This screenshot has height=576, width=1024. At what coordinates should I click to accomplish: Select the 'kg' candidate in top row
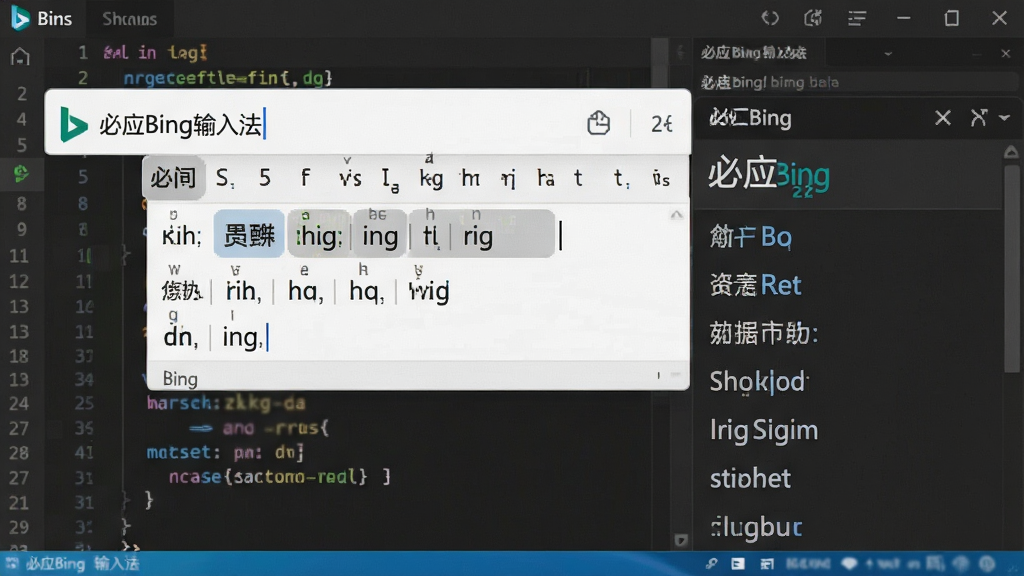431,178
